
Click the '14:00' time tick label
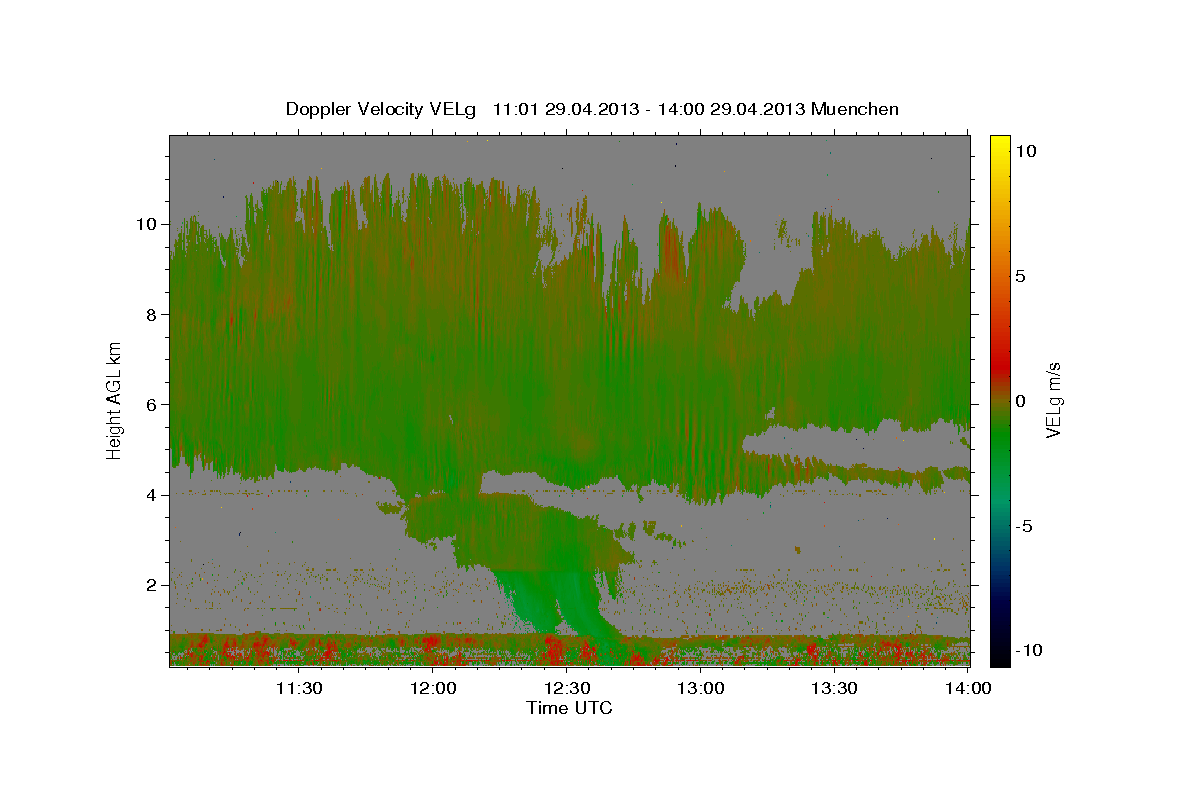[968, 688]
